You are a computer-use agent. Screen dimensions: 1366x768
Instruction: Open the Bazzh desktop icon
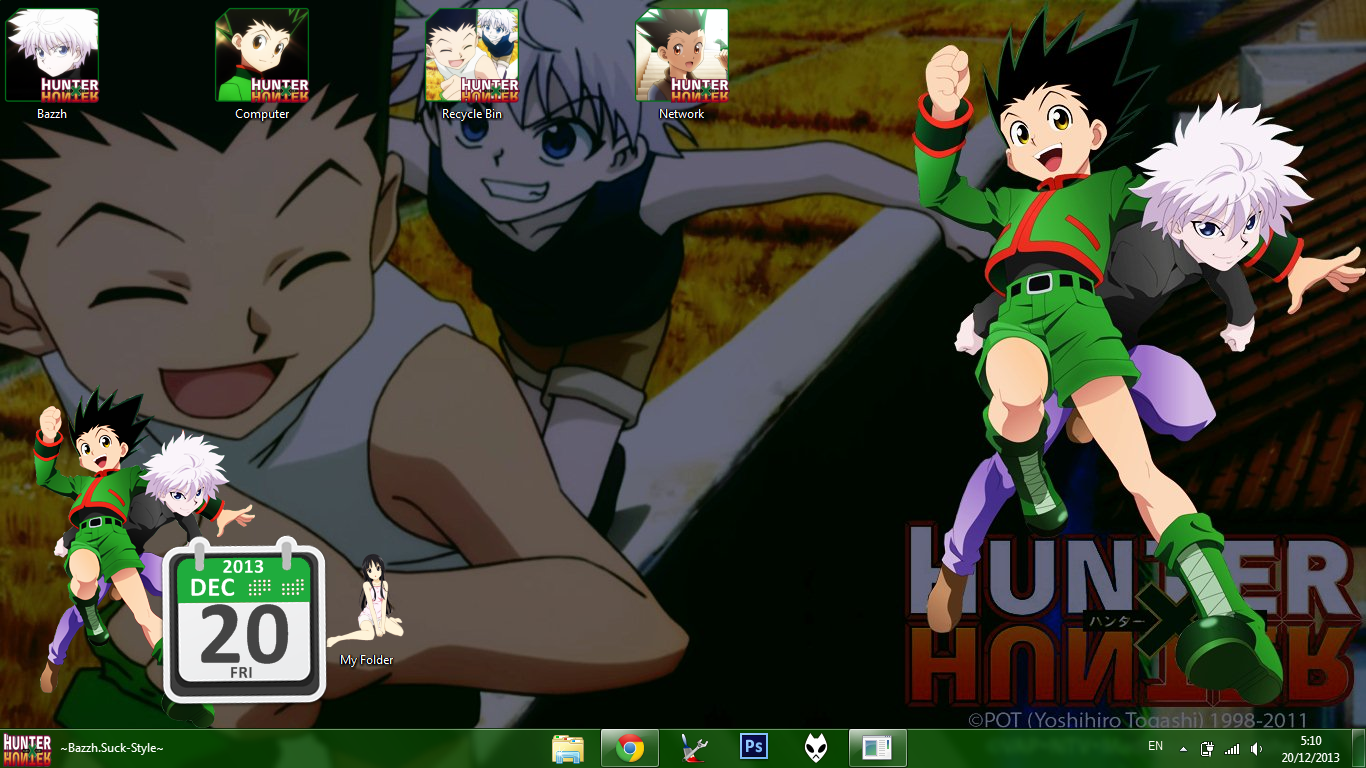(52, 64)
